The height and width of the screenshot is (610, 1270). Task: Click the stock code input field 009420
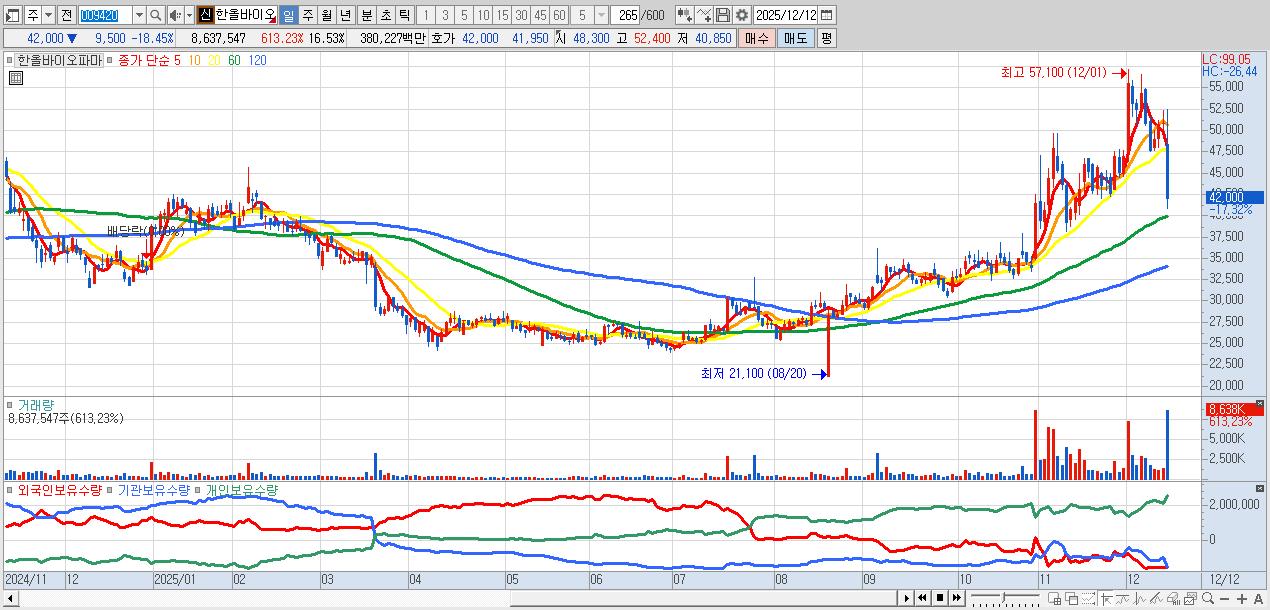click(105, 15)
